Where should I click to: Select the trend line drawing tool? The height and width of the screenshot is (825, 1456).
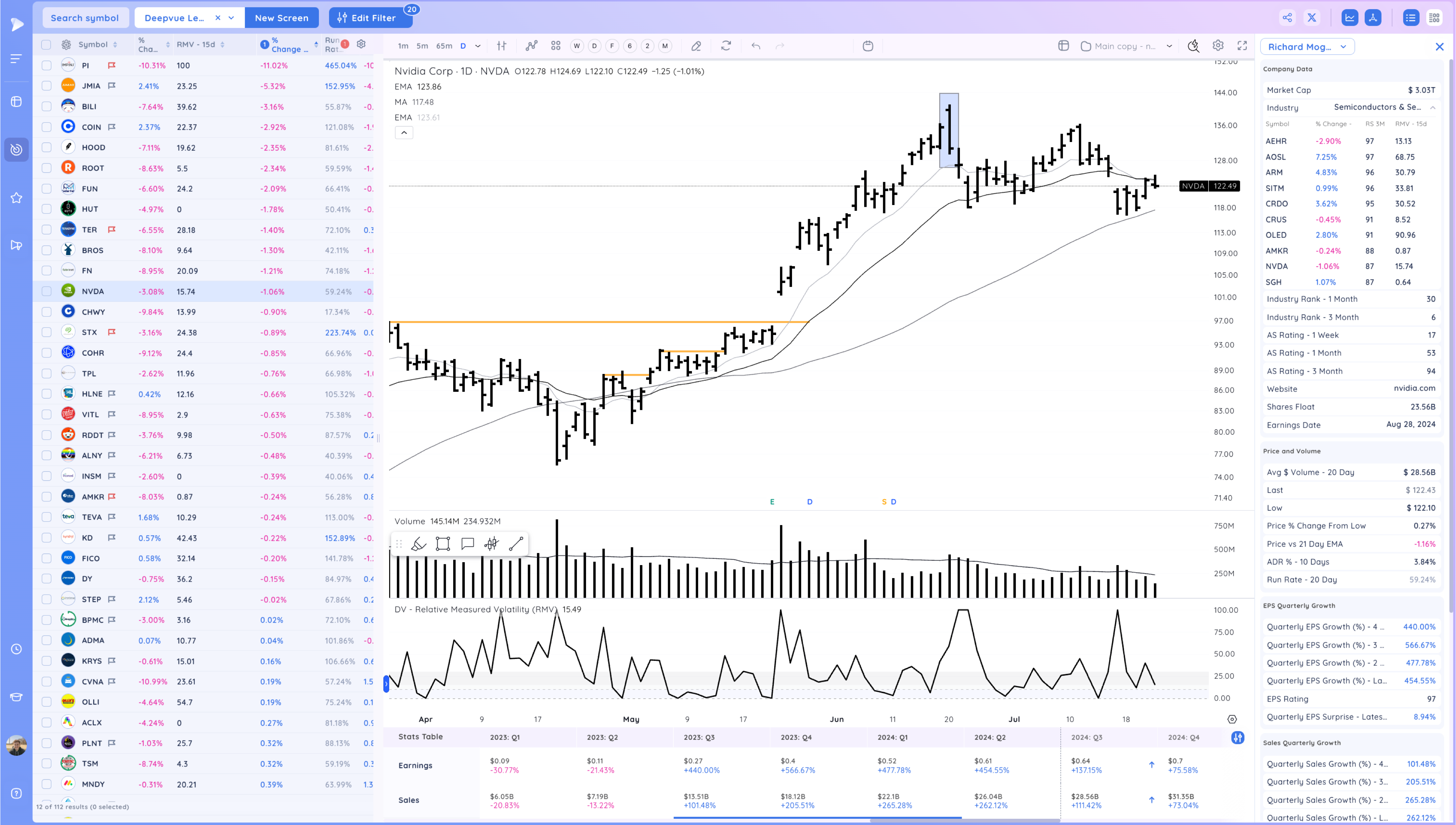point(516,544)
